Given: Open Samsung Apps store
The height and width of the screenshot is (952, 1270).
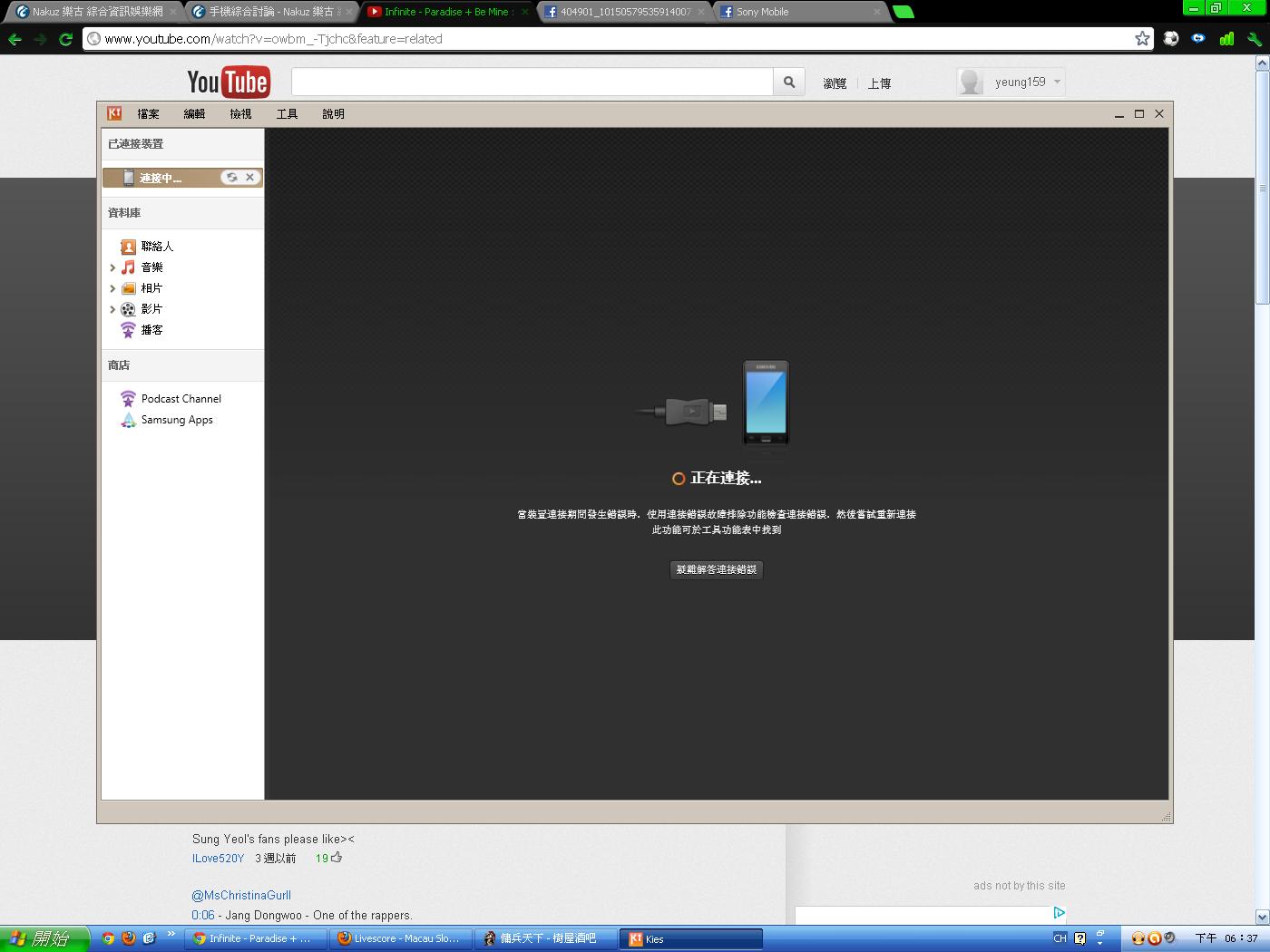Looking at the screenshot, I should (176, 420).
